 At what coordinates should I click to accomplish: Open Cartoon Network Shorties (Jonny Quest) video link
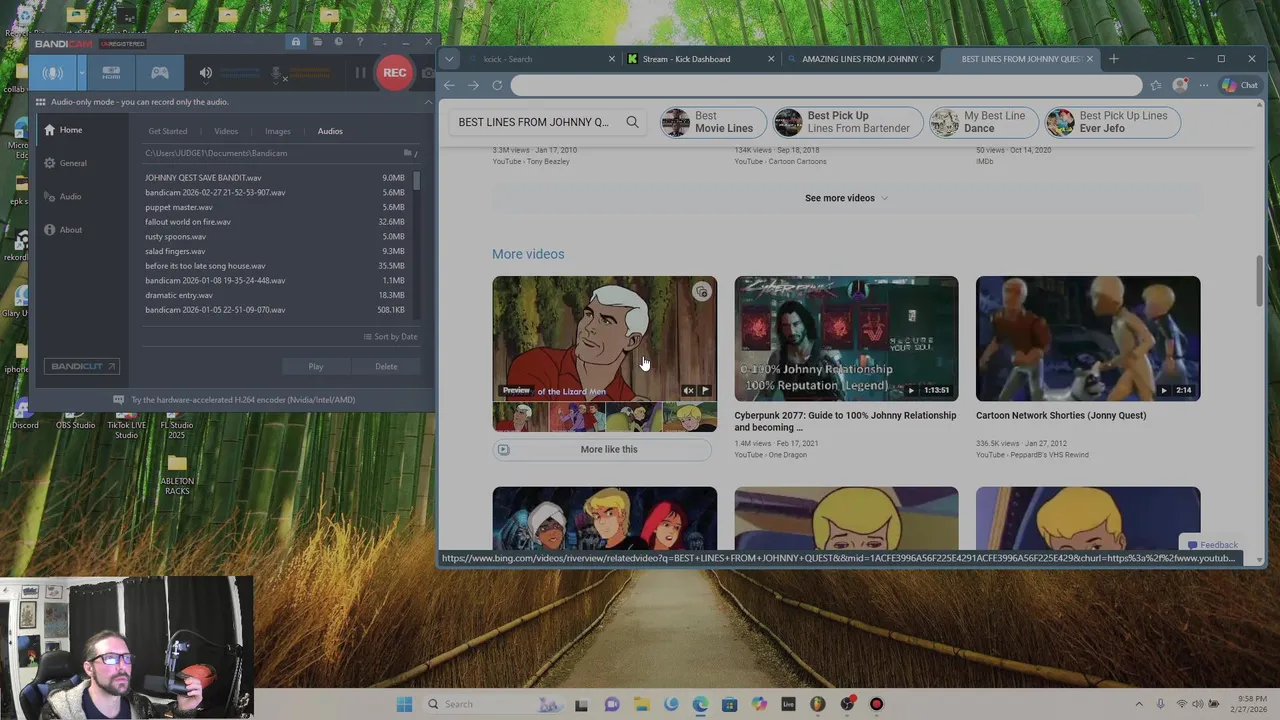[x=1061, y=415]
